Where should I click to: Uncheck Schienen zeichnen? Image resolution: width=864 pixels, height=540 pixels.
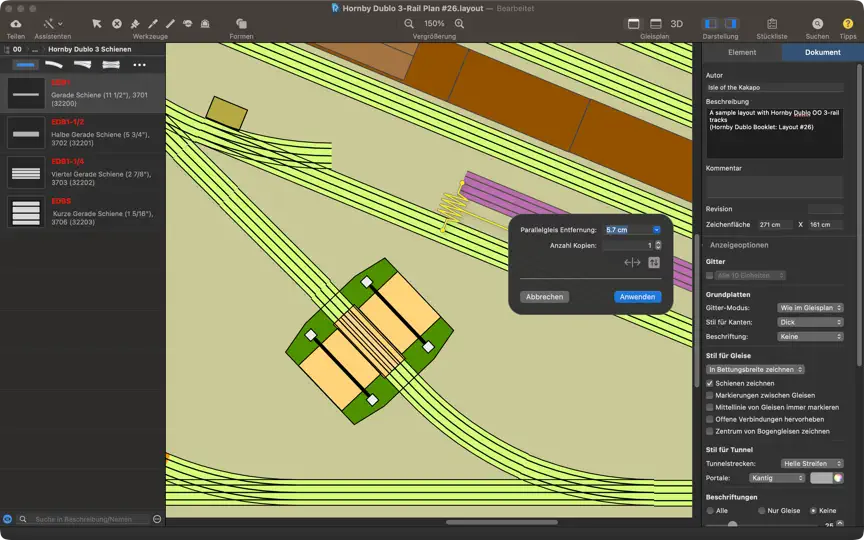tap(710, 384)
